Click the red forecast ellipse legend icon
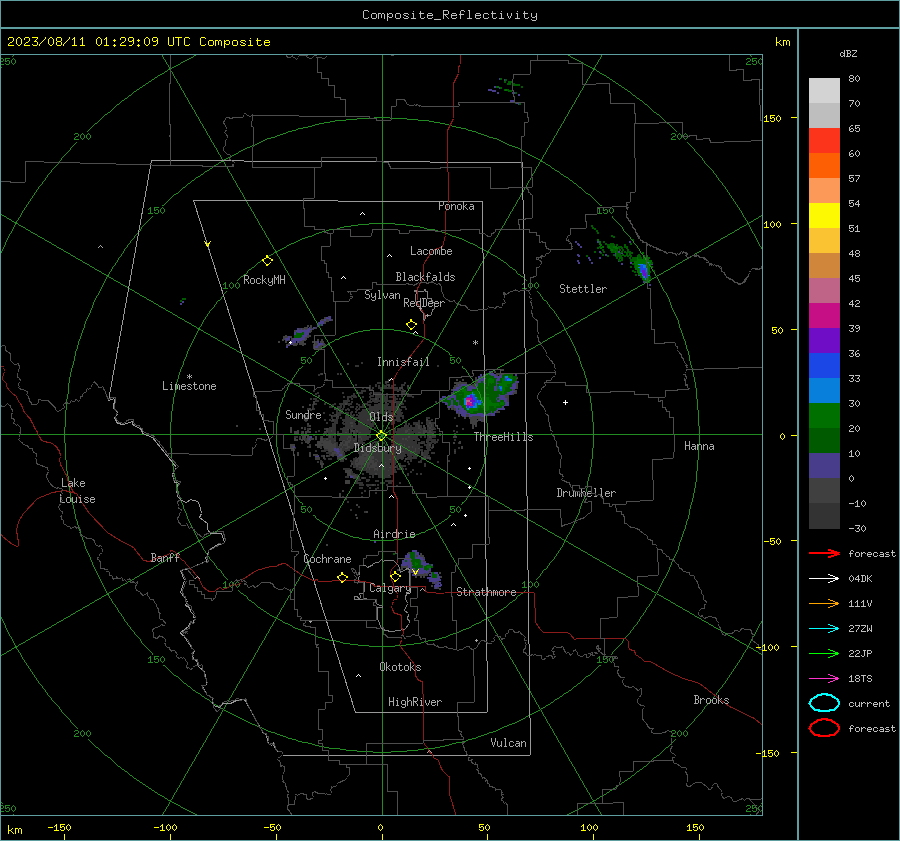 [824, 728]
